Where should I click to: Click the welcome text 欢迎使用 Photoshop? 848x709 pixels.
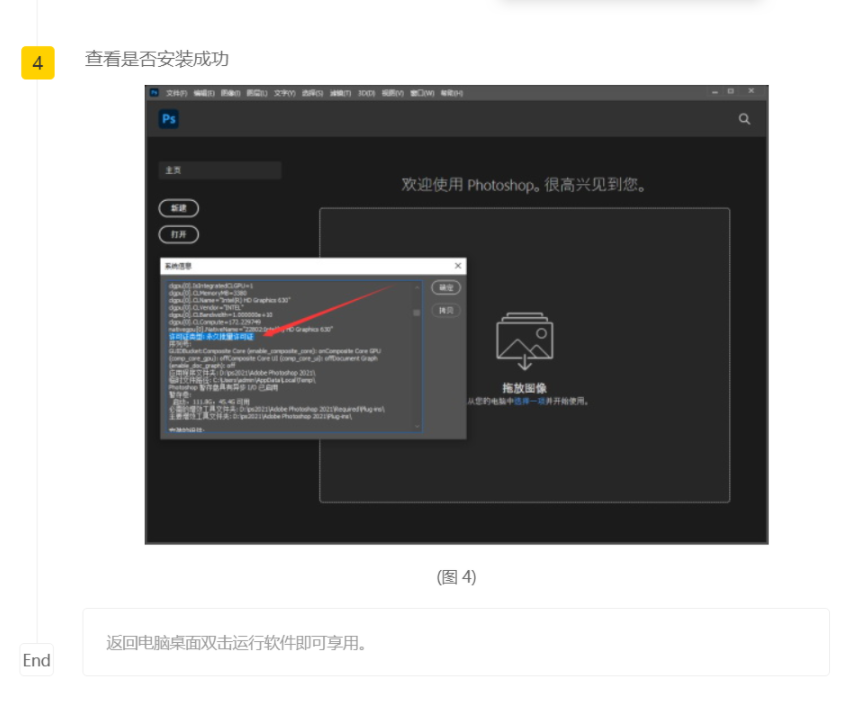pyautogui.click(x=523, y=185)
